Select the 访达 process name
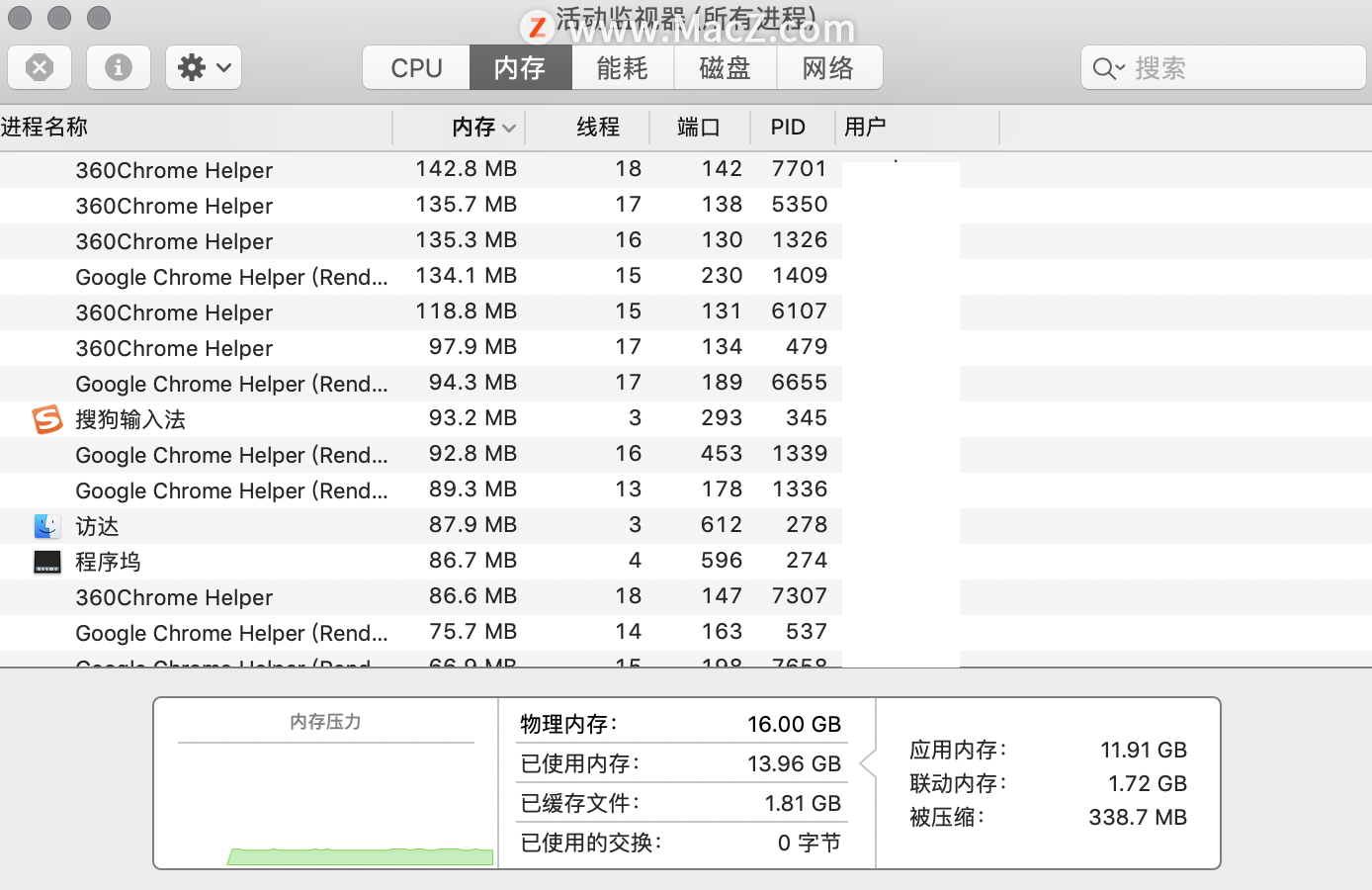1372x890 pixels. click(97, 526)
